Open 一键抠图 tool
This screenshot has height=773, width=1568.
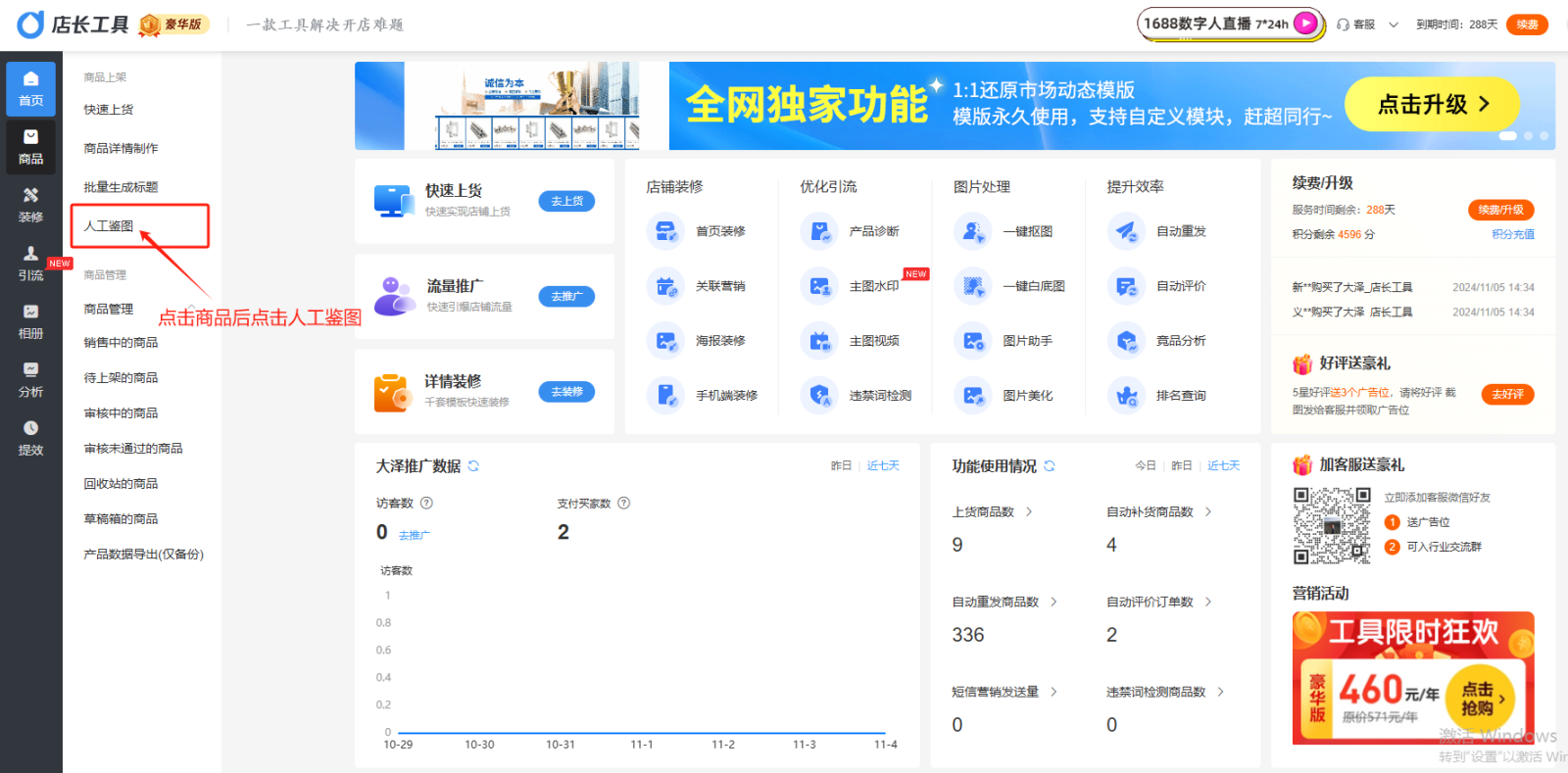pyautogui.click(x=1004, y=231)
